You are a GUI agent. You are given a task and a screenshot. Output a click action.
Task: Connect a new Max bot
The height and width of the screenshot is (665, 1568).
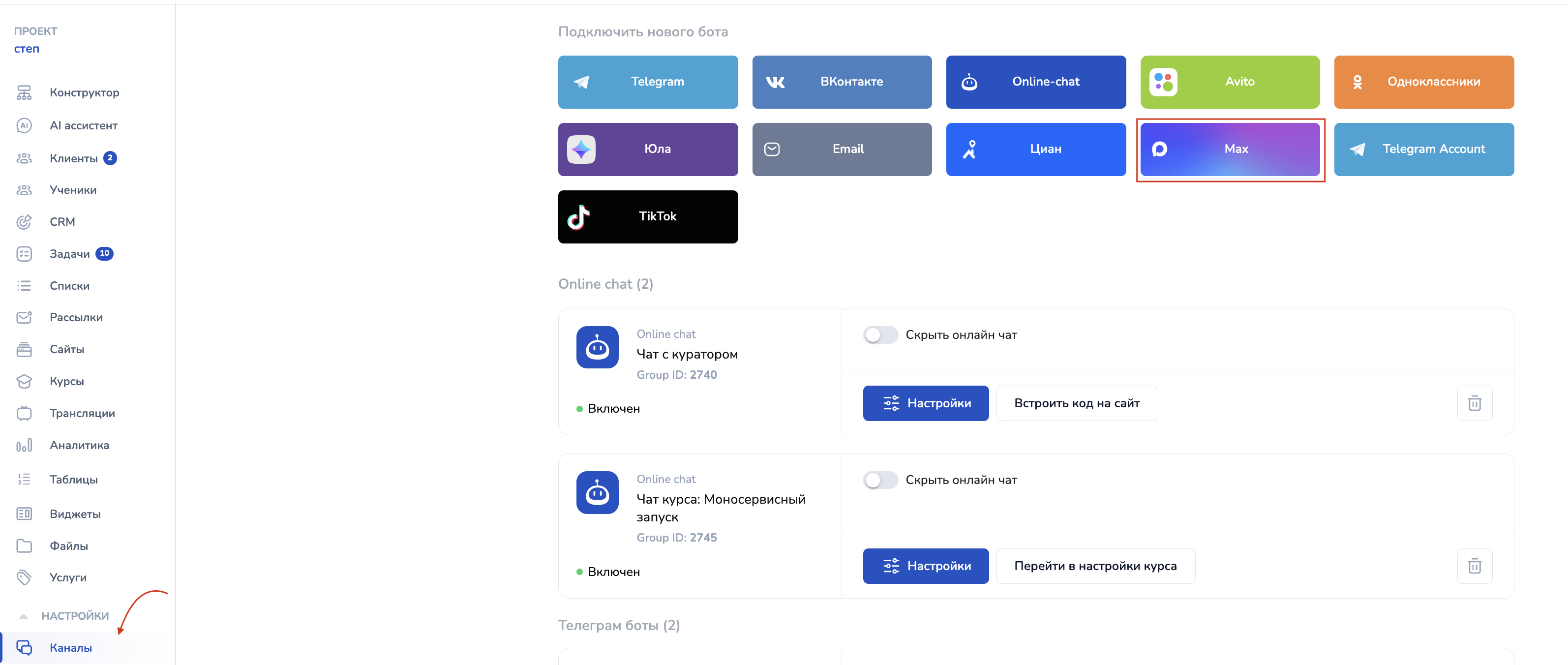(x=1230, y=149)
